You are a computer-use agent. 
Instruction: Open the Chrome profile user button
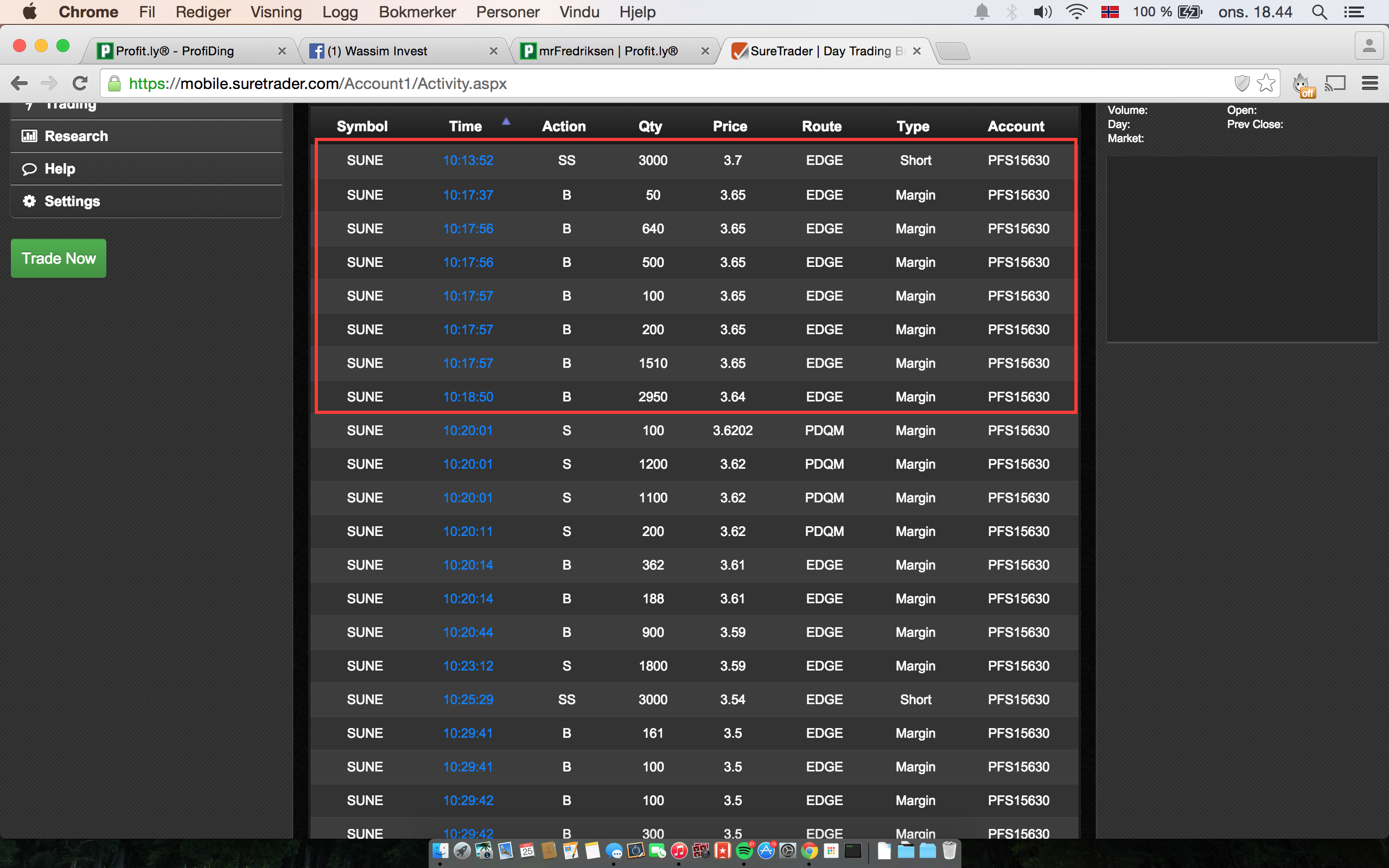[1369, 47]
